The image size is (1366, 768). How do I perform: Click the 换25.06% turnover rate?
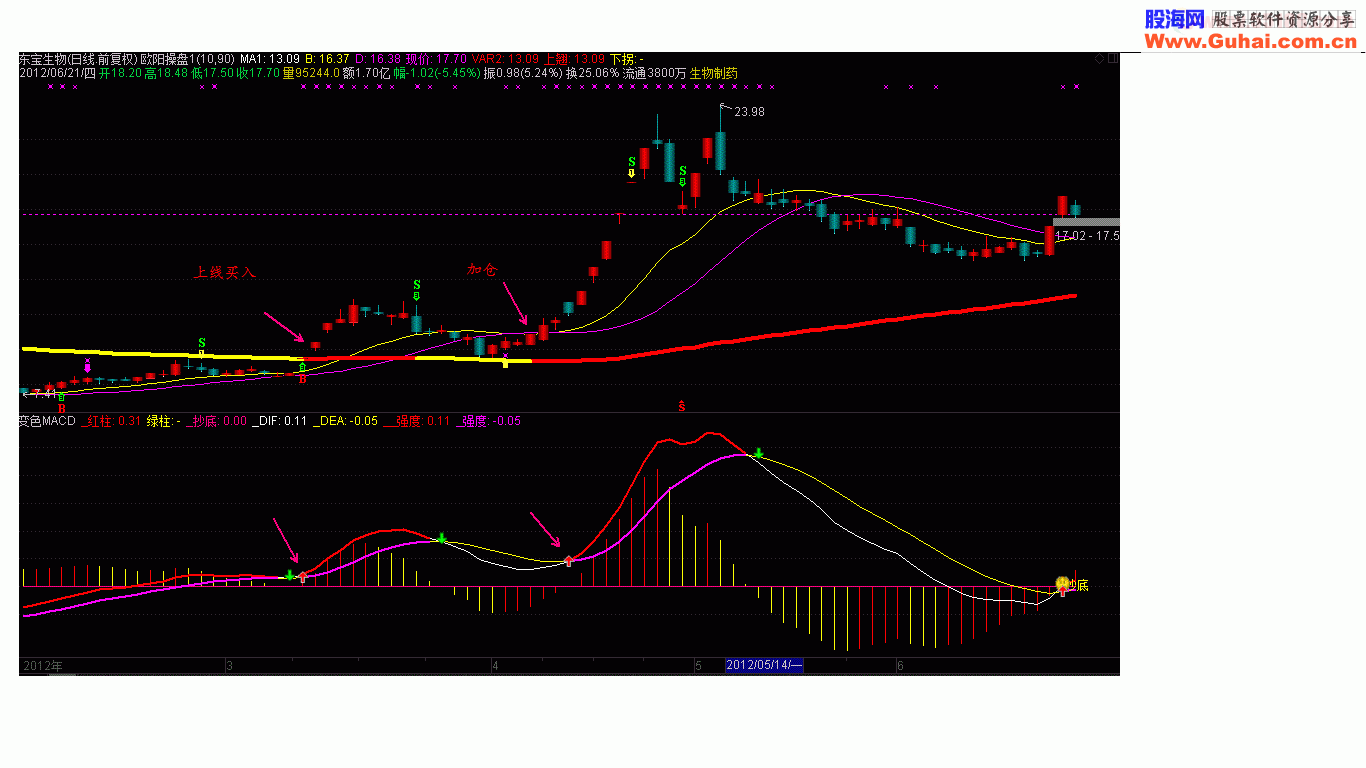click(592, 73)
